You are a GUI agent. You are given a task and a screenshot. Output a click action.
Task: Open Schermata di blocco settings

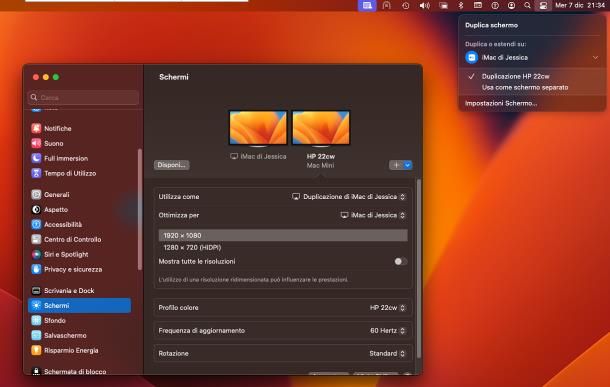pos(79,371)
